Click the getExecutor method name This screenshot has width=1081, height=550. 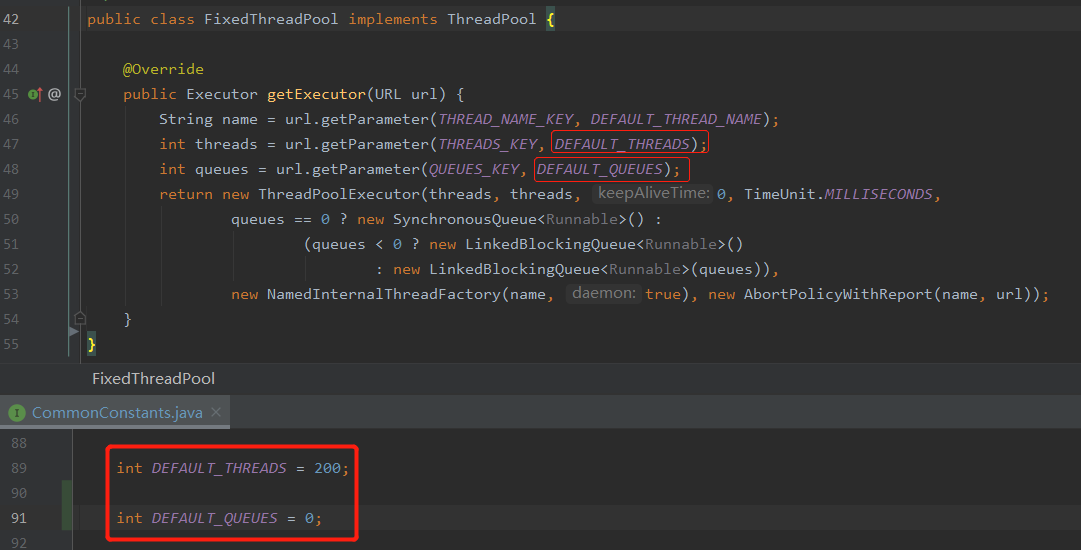pos(316,94)
